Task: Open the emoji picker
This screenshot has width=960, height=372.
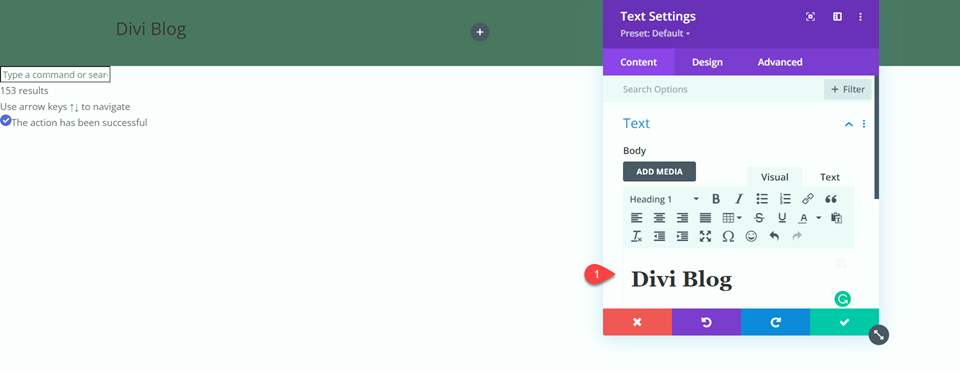Action: [x=751, y=236]
